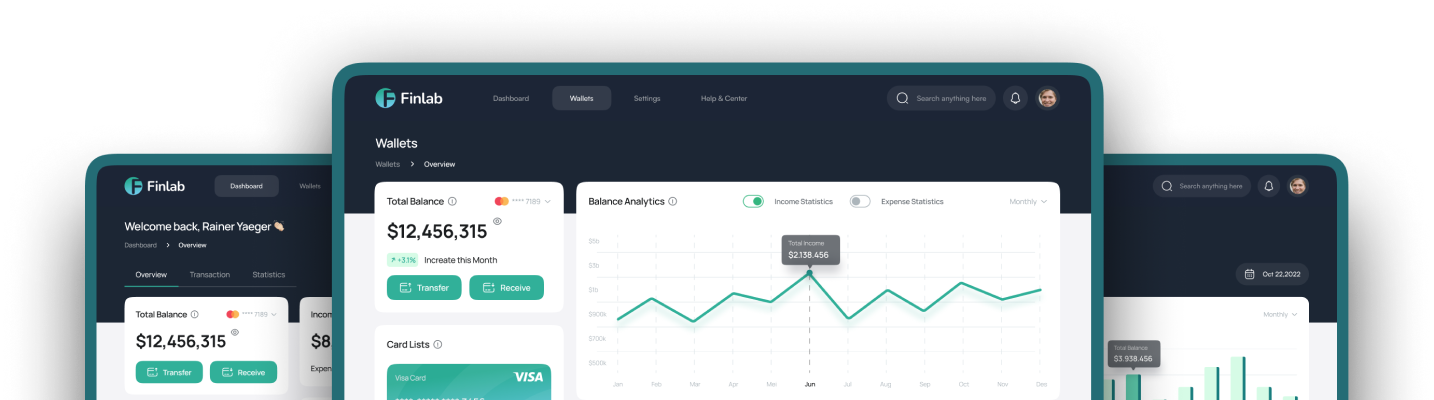1434x400 pixels.
Task: Click Card Lists info icon
Action: 438,344
